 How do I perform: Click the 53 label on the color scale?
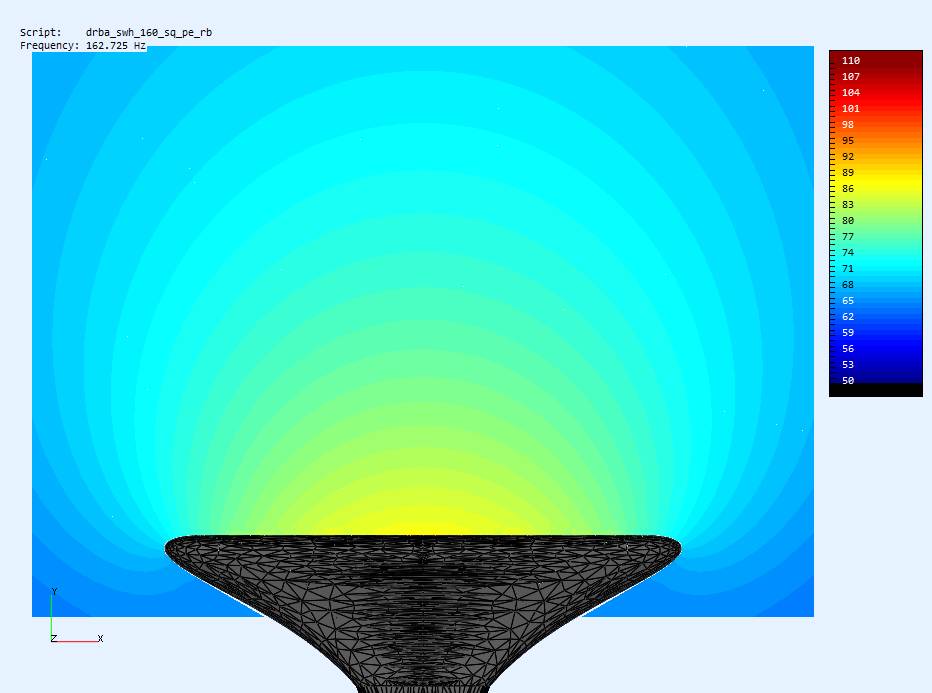coord(848,366)
